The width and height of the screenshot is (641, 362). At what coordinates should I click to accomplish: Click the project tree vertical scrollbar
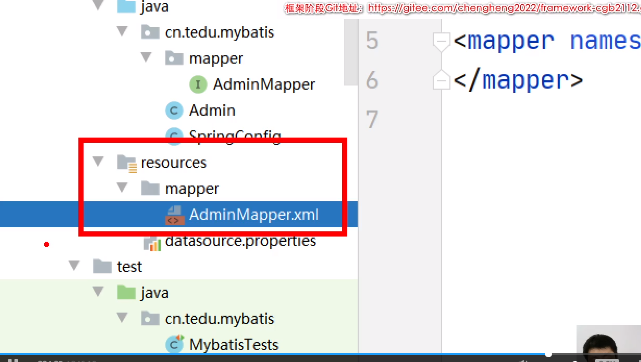(x=351, y=52)
